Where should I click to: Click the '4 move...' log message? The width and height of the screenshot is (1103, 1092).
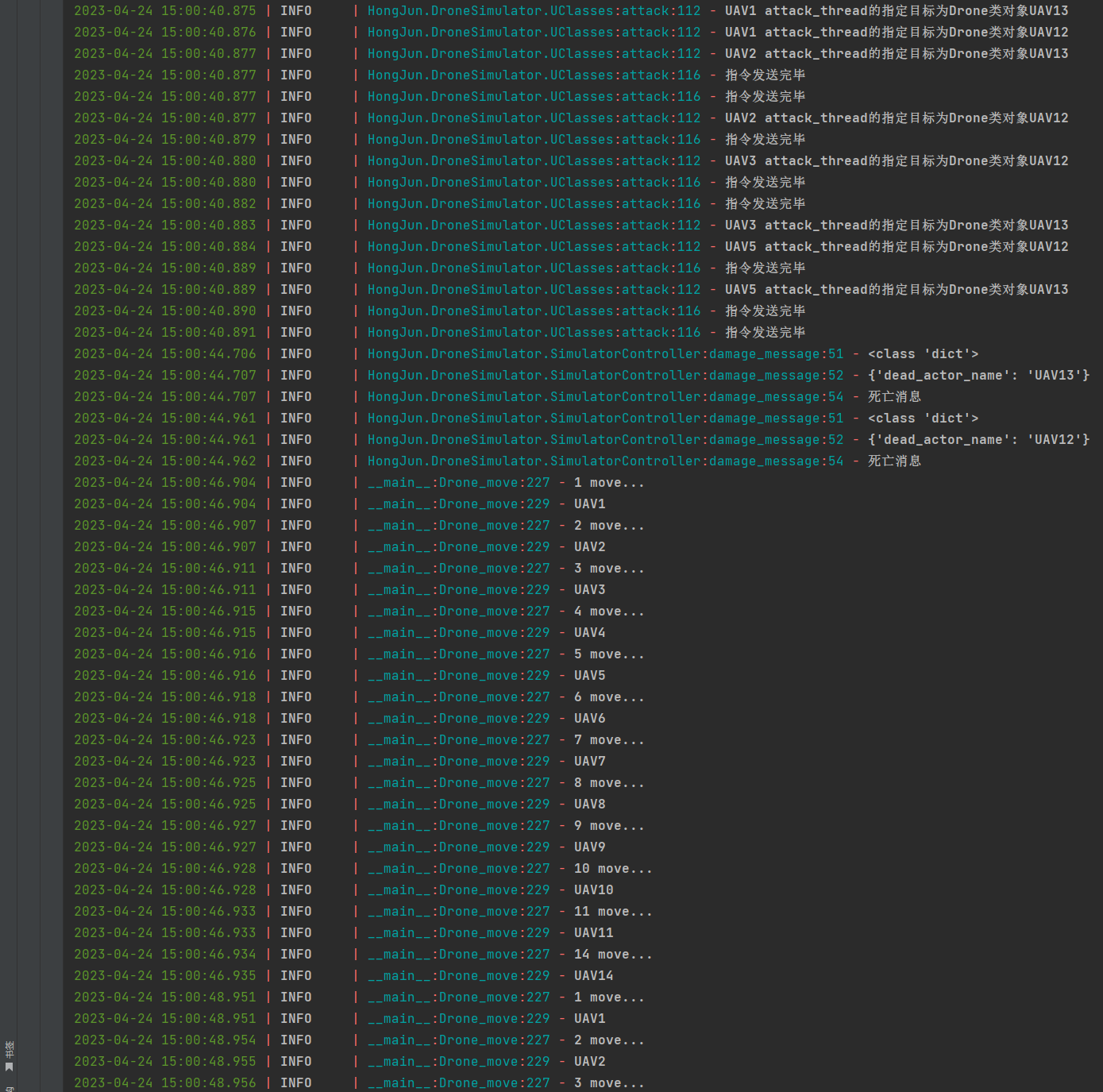tap(609, 612)
